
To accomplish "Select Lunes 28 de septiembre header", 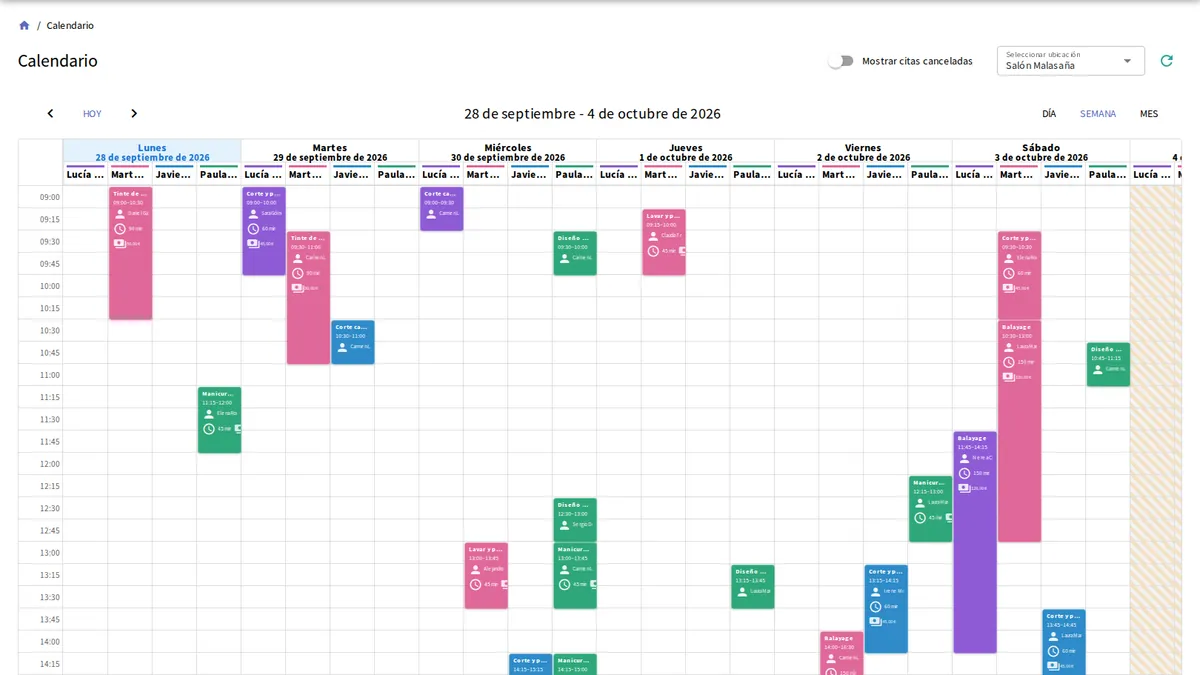I will coord(152,152).
